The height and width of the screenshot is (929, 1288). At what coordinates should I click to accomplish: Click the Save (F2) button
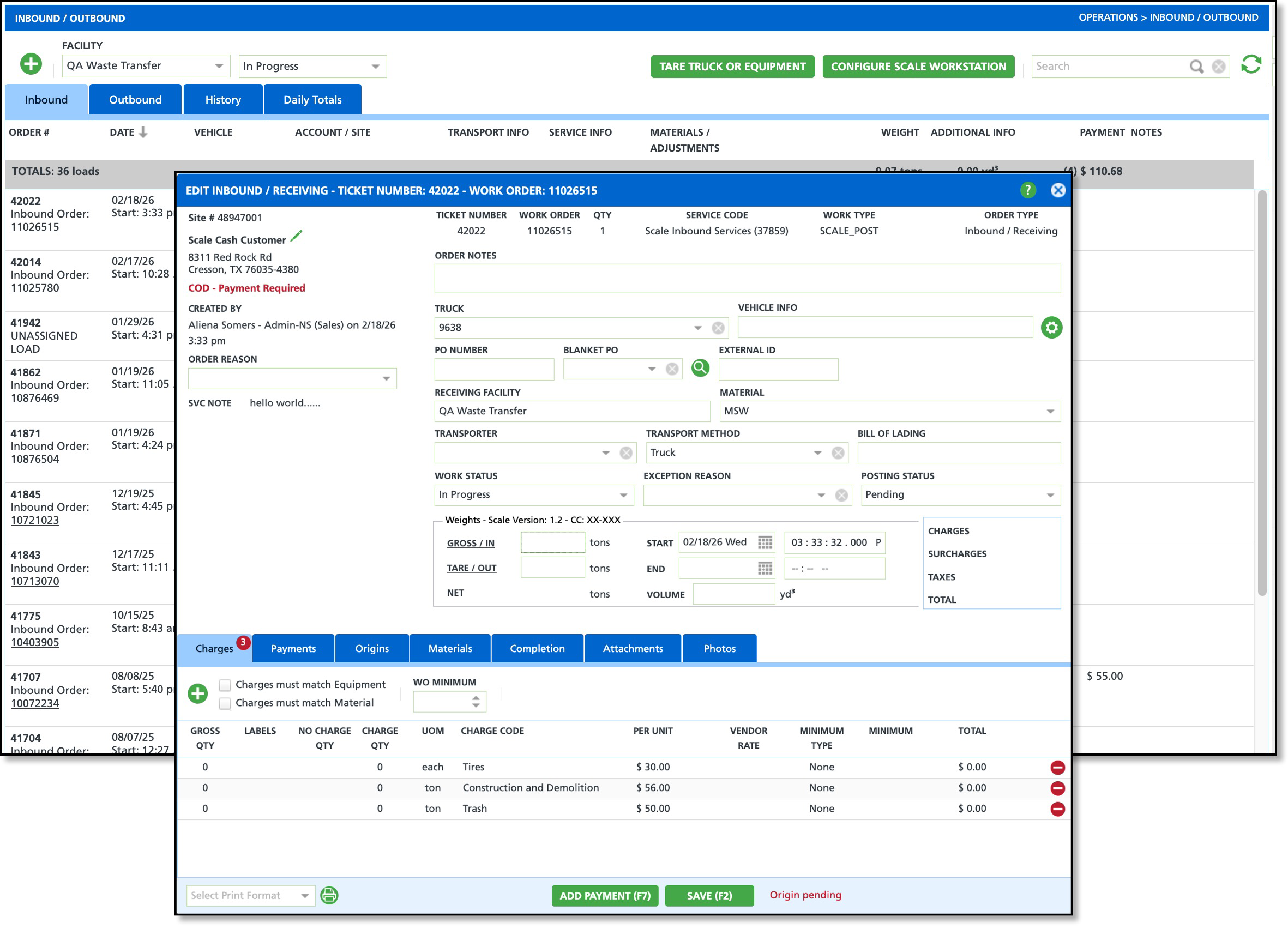[709, 896]
